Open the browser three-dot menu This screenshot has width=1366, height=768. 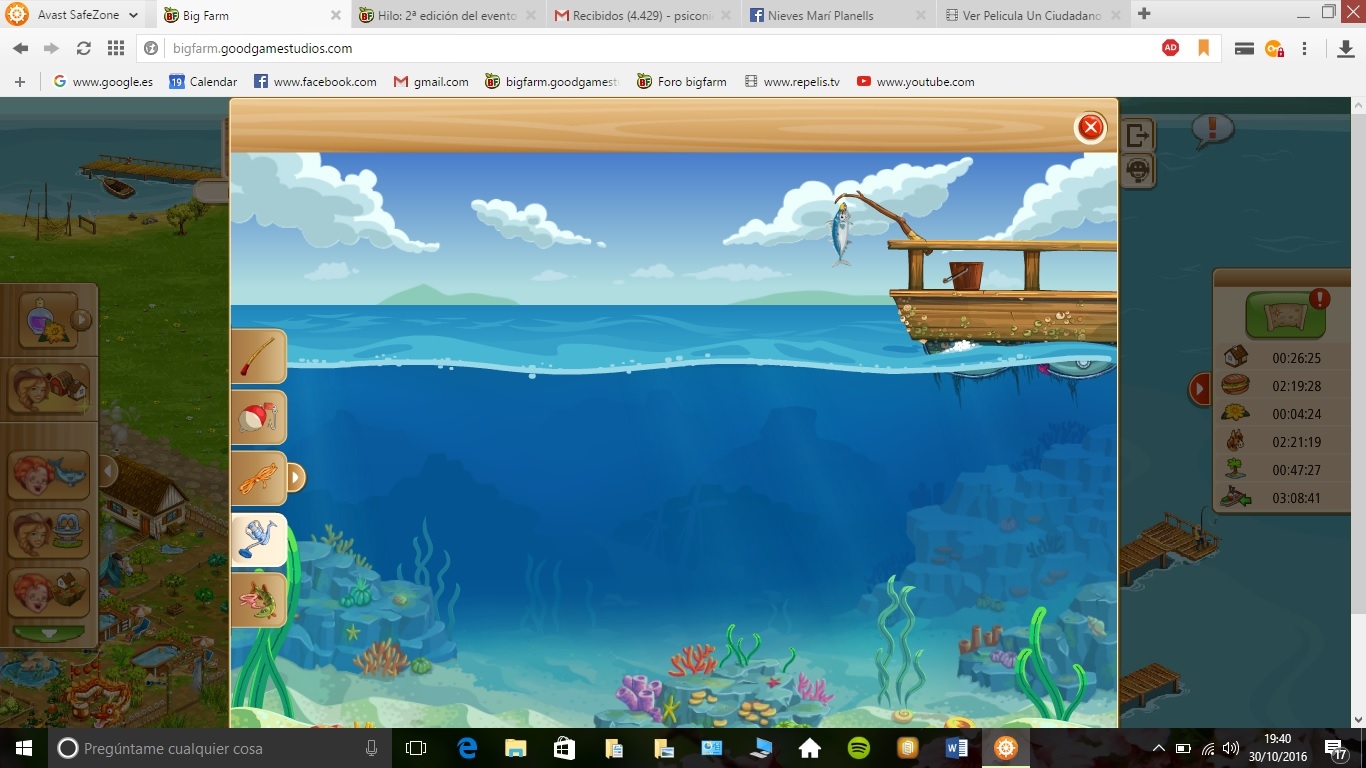click(x=1305, y=48)
